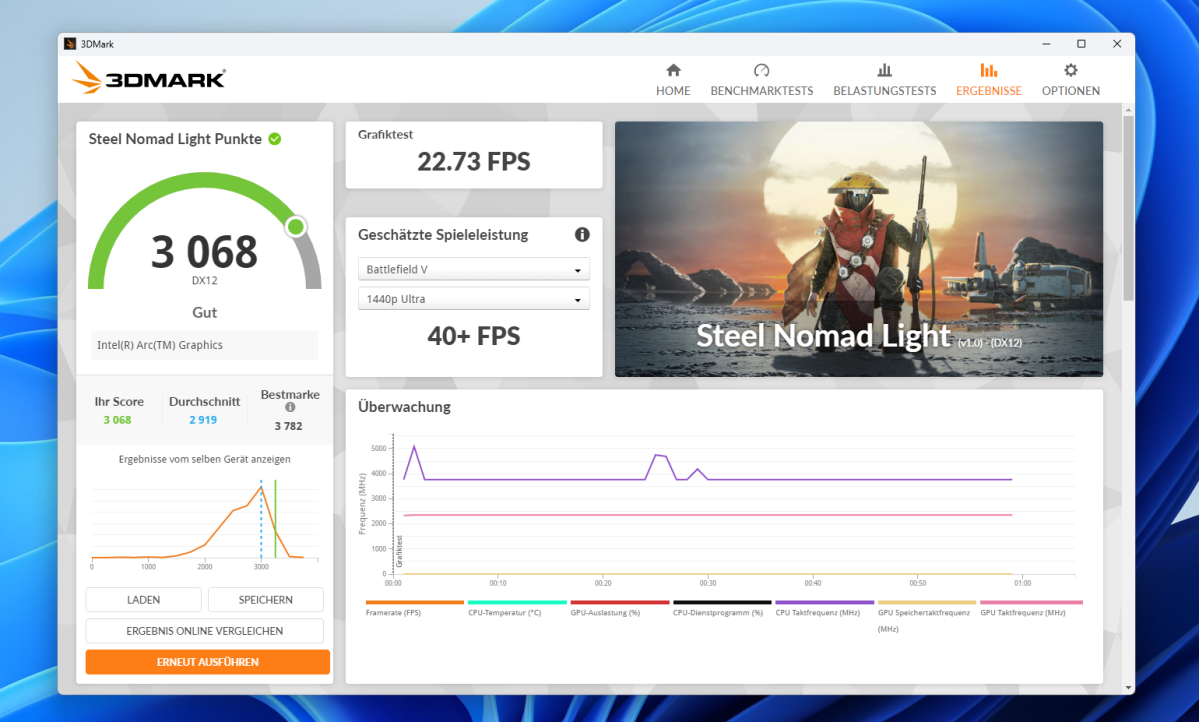Toggle GPU Taktfrequenz (MHz) legend entry

[x=1031, y=608]
